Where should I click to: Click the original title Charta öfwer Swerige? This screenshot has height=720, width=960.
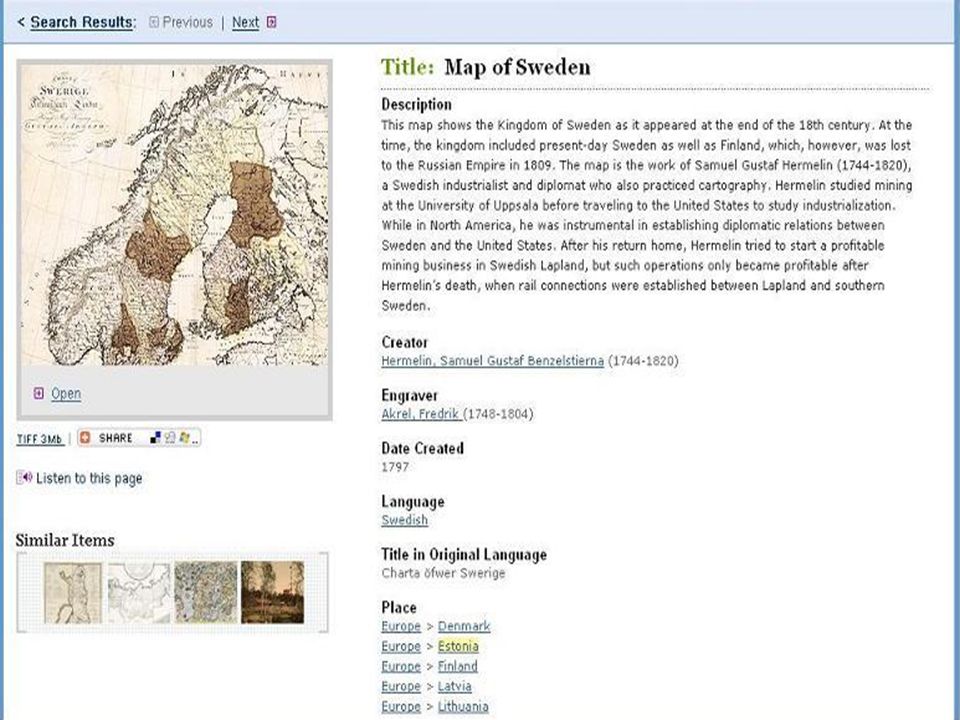(443, 573)
